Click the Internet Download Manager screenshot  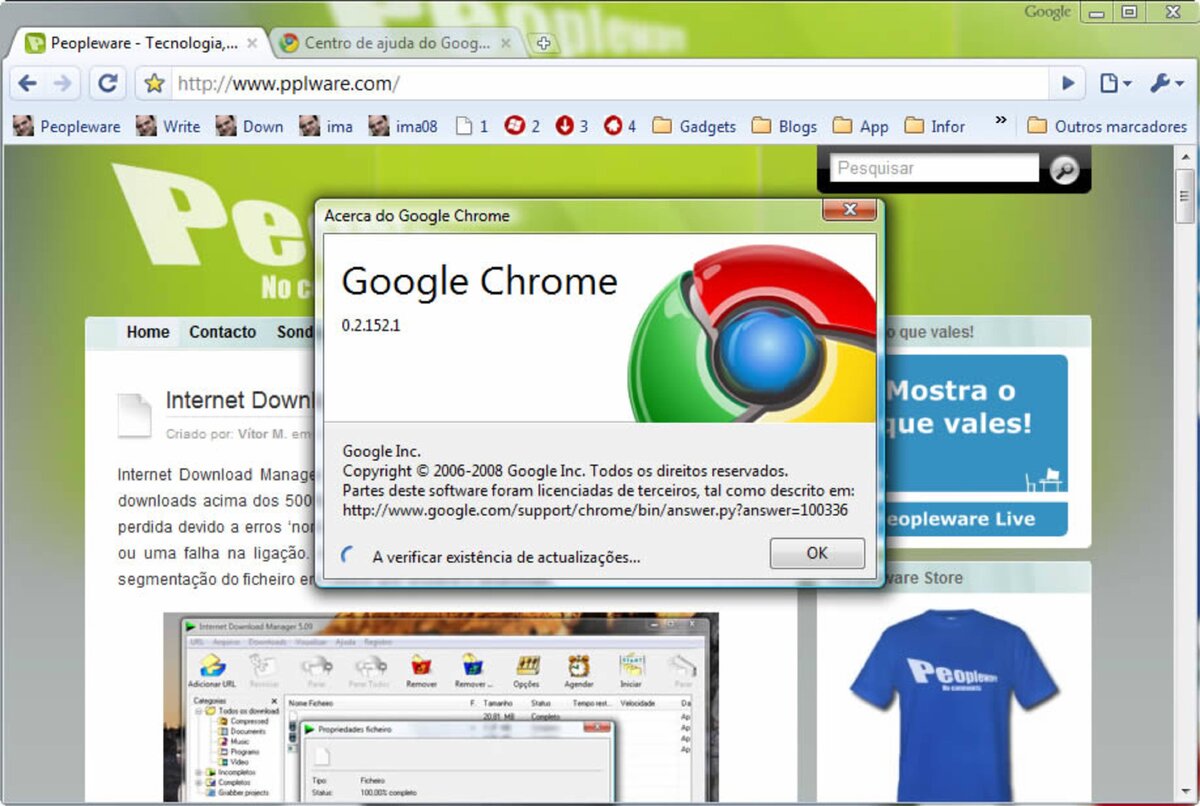pos(441,707)
